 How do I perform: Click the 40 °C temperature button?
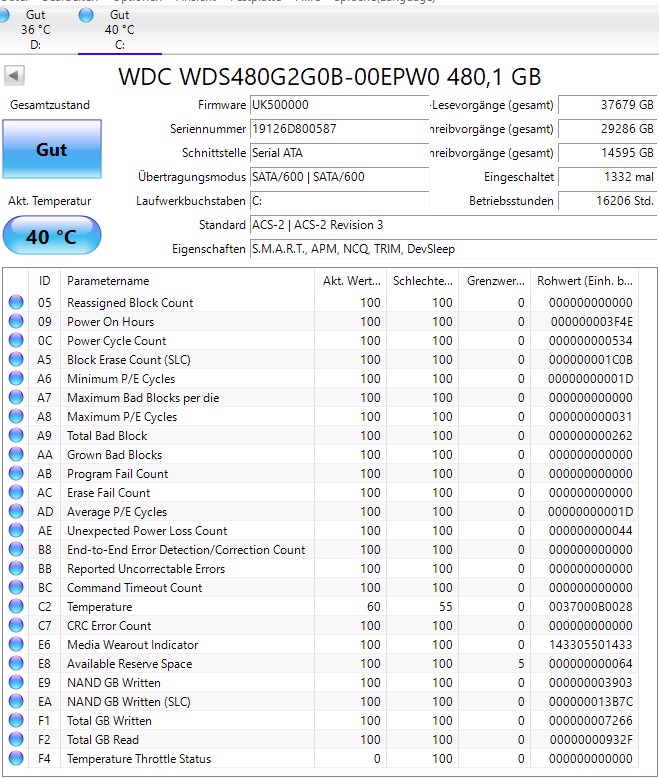[52, 236]
